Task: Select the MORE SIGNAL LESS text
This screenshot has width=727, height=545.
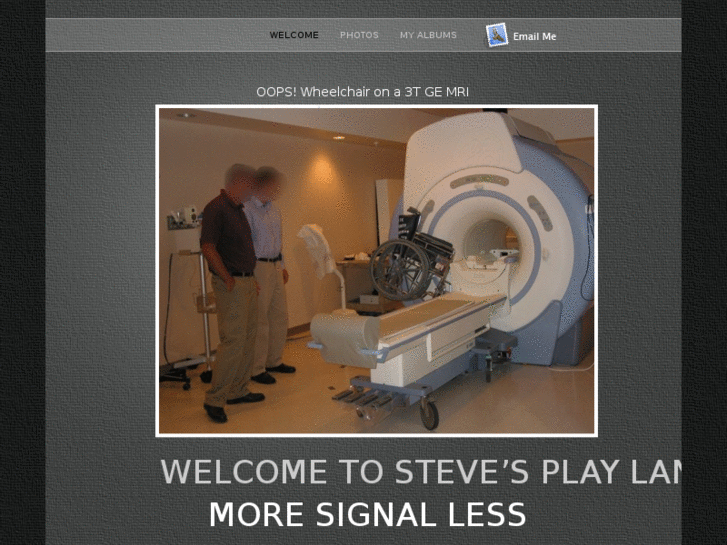Action: coord(367,515)
